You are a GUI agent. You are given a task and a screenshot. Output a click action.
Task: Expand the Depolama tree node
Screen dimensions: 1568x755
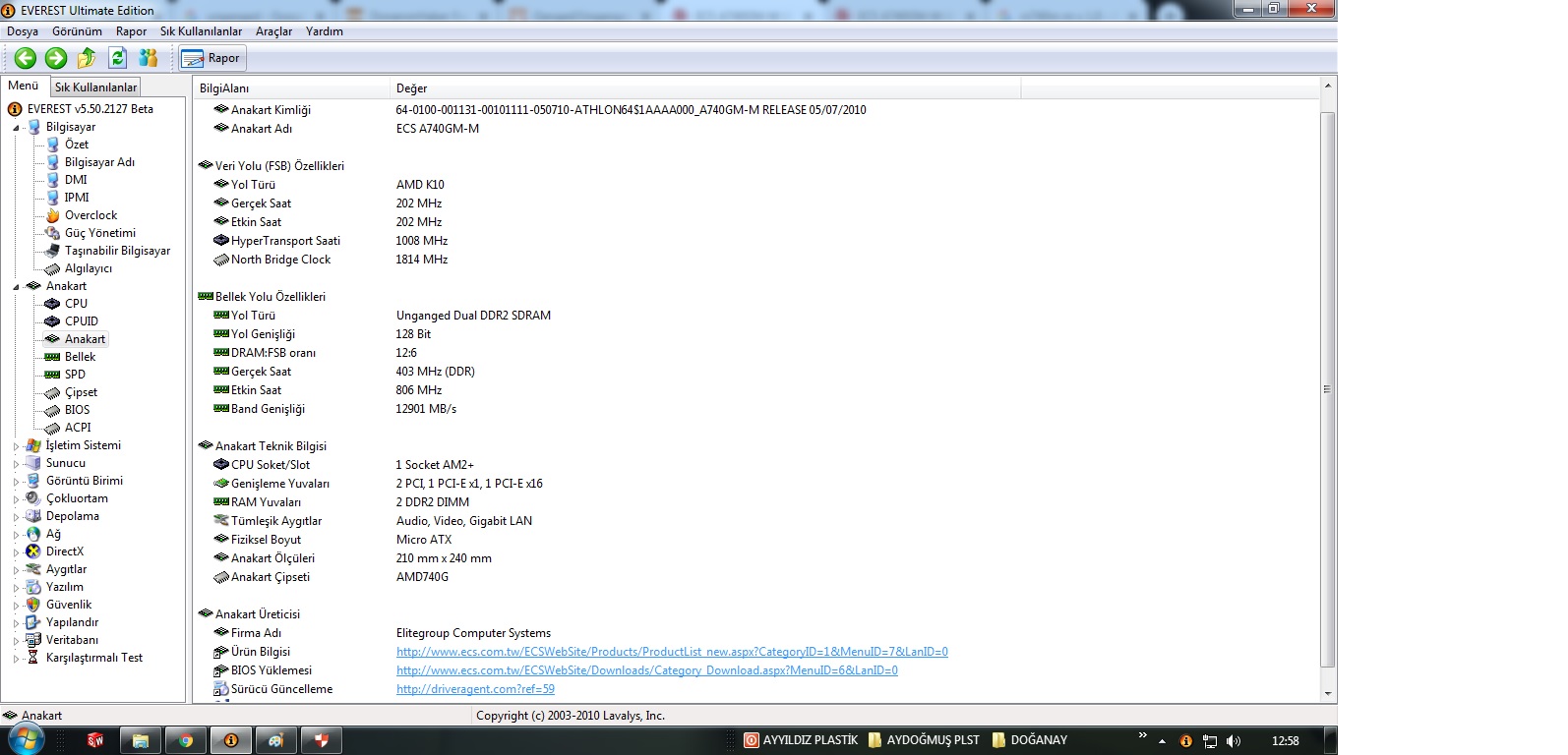[16, 517]
